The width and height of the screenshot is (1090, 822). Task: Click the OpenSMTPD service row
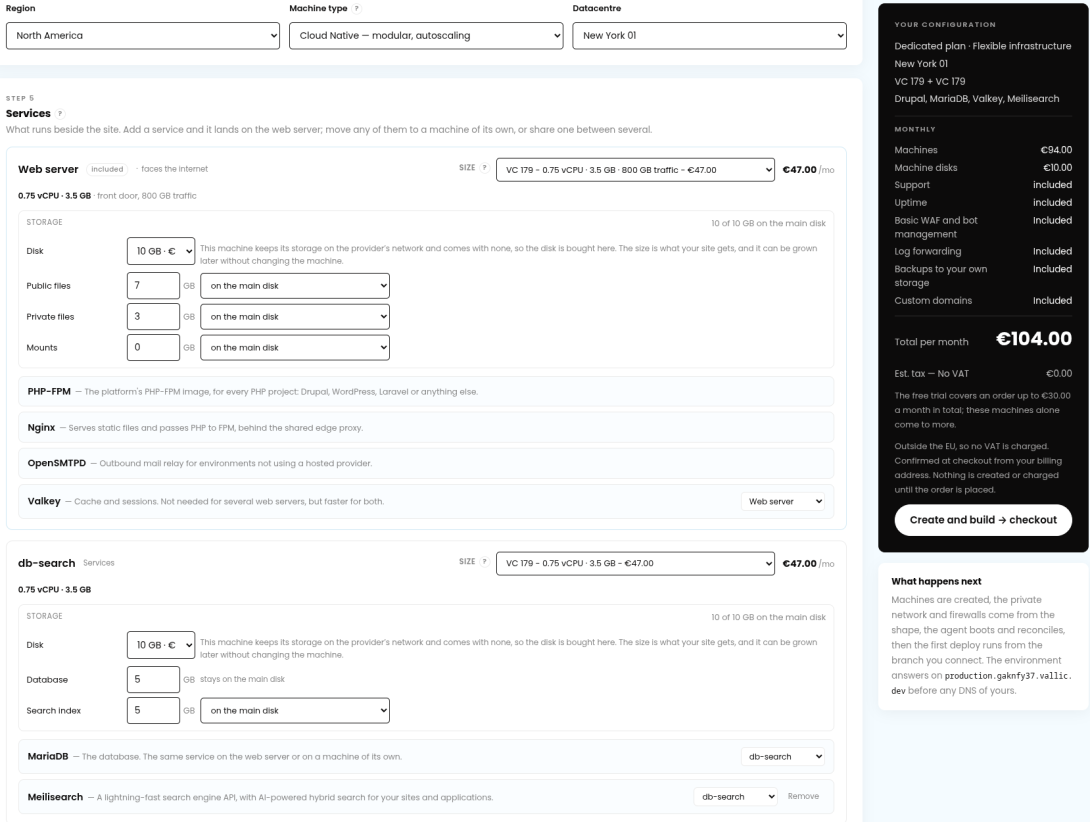425,463
